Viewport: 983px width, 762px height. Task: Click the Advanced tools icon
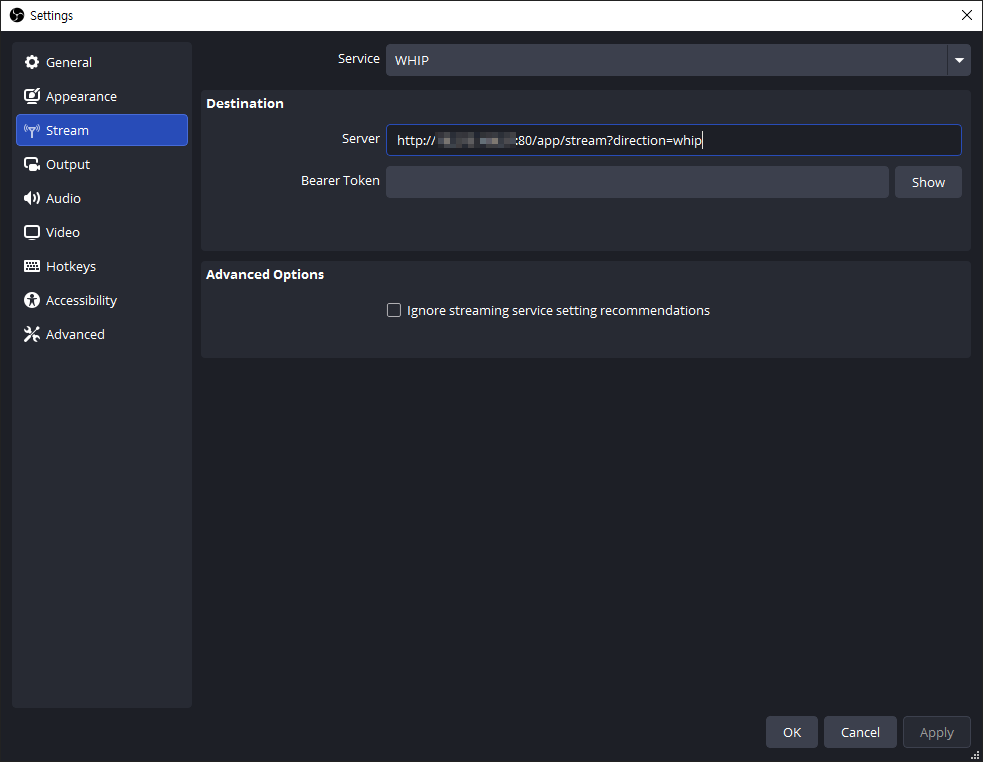point(31,335)
